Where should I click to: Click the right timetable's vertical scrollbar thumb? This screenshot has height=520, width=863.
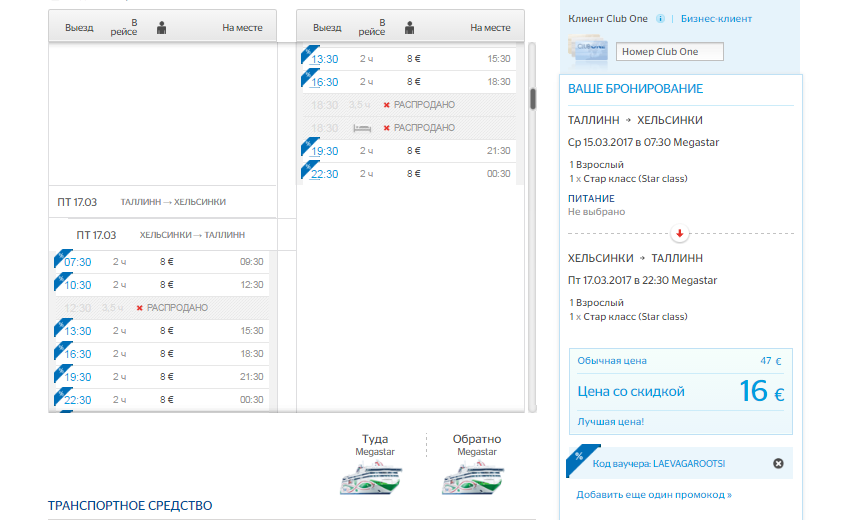click(x=533, y=98)
